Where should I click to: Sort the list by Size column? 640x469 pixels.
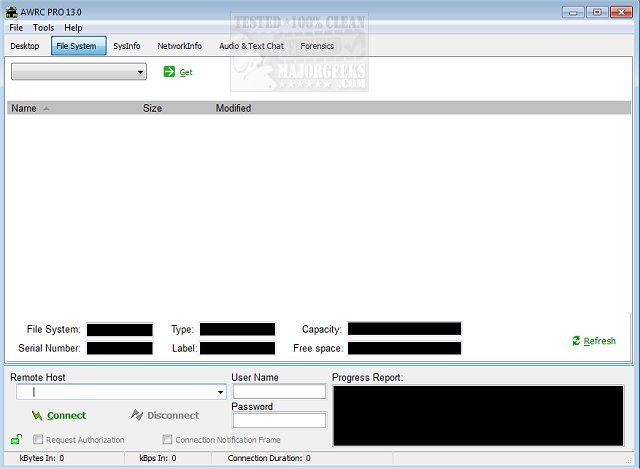pyautogui.click(x=152, y=108)
